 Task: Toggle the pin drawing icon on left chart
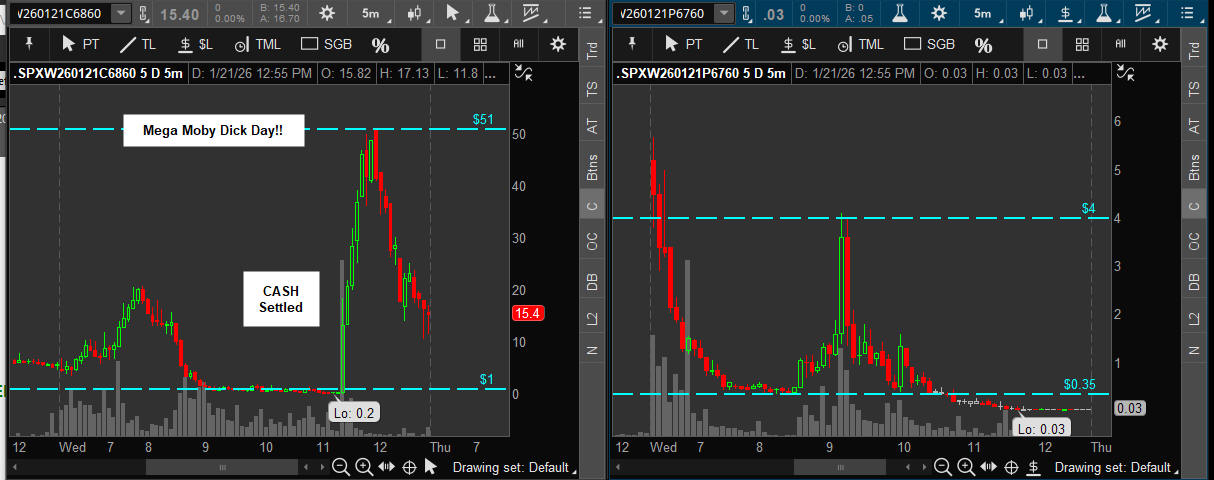point(29,45)
